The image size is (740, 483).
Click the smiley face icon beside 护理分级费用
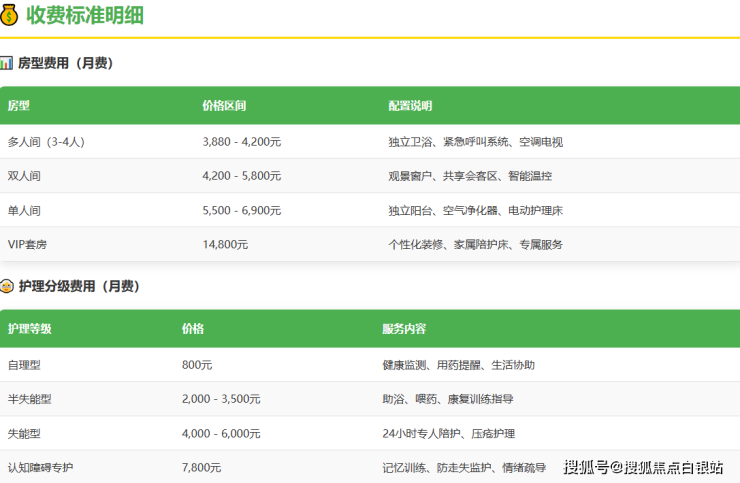pos(7,286)
